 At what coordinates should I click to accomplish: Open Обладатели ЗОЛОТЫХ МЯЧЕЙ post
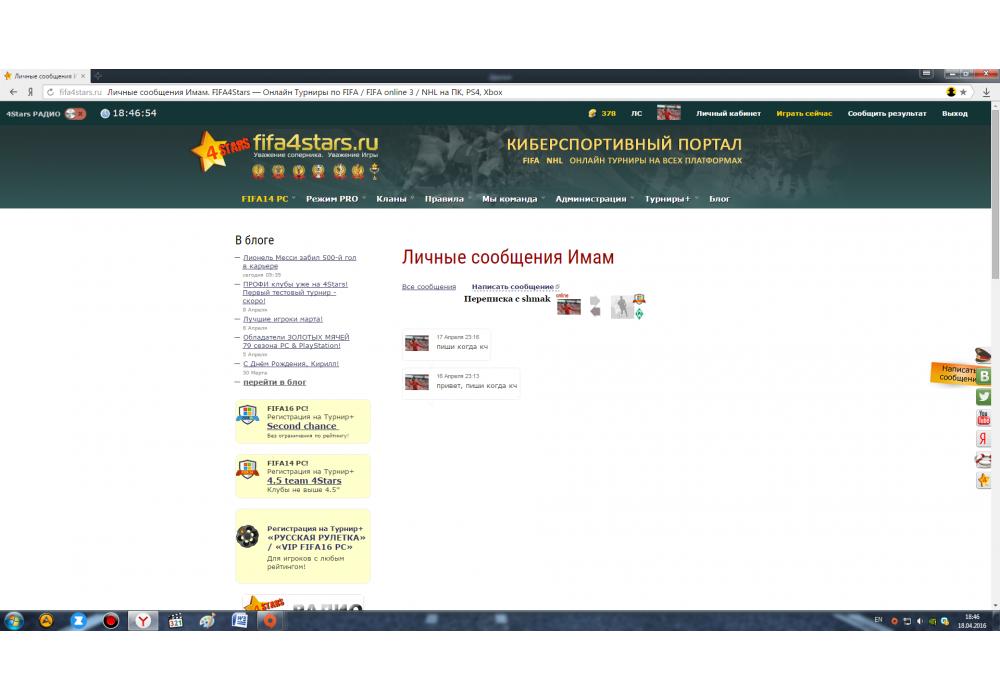tap(296, 341)
